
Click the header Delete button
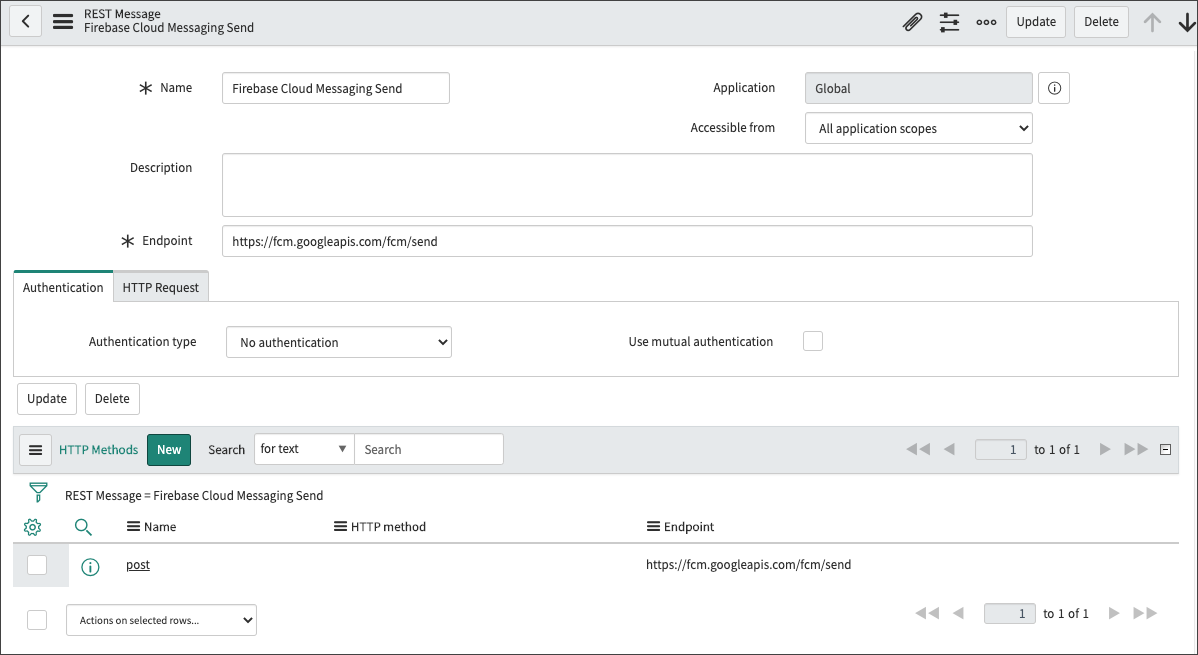tap(1101, 22)
